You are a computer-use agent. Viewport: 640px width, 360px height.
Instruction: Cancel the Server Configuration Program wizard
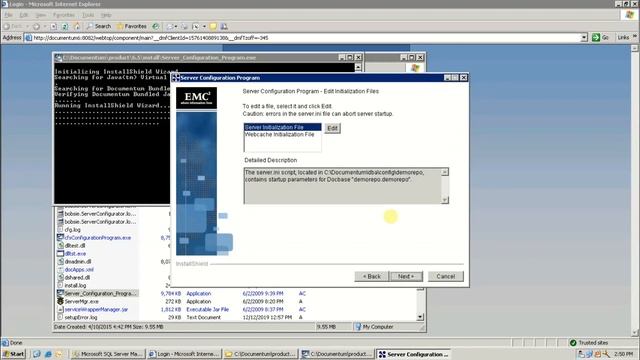pos(445,276)
